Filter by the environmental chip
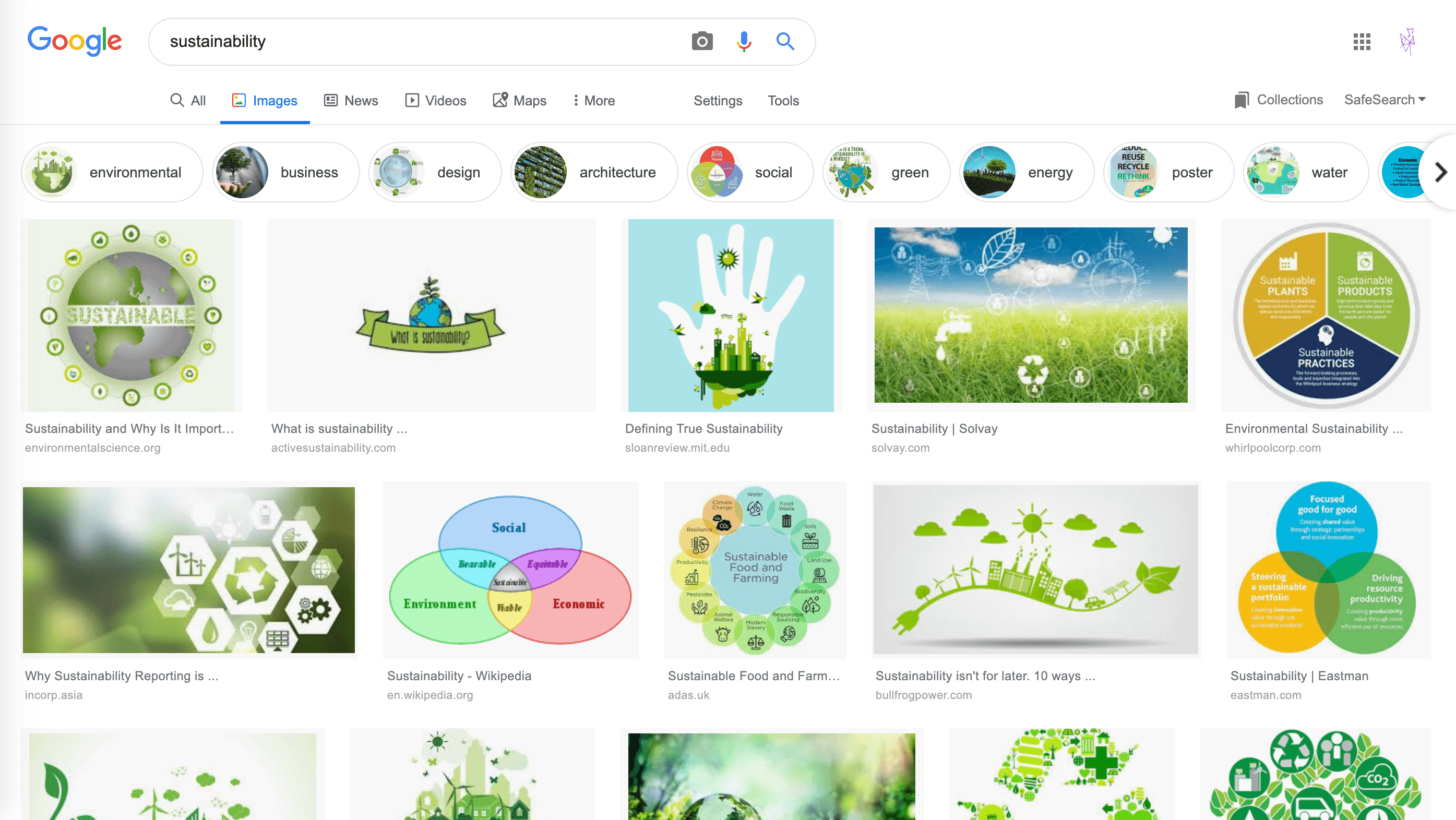The width and height of the screenshot is (1456, 820). (x=112, y=172)
